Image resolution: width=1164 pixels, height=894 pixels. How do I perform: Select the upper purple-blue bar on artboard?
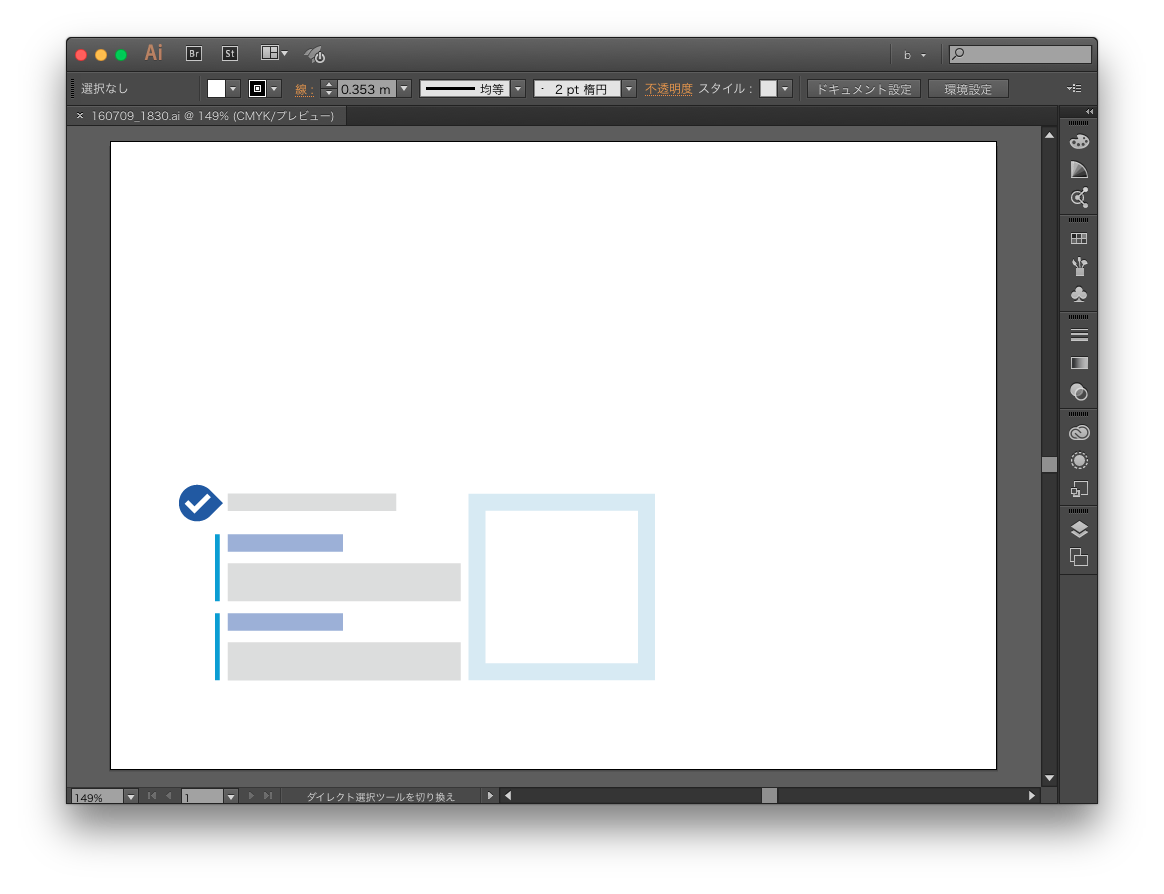pyautogui.click(x=285, y=543)
